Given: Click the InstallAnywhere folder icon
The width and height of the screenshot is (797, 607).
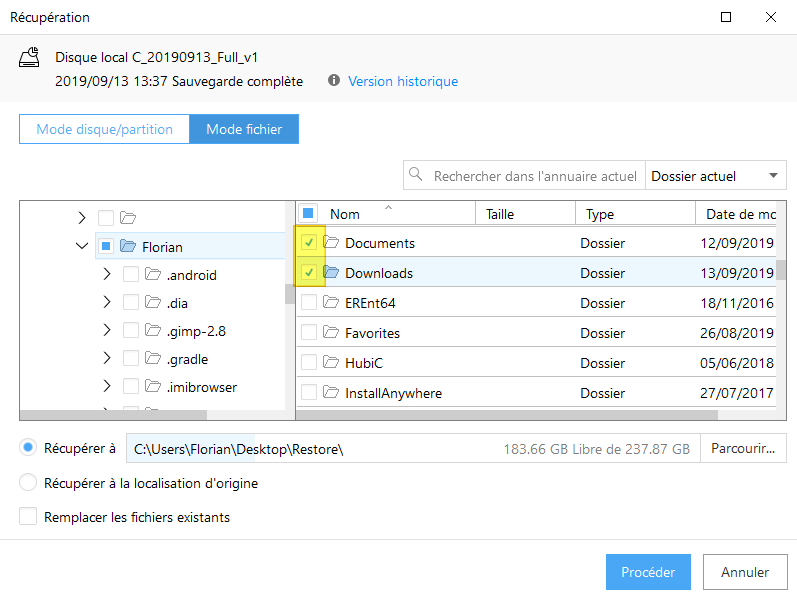Looking at the screenshot, I should coord(332,393).
